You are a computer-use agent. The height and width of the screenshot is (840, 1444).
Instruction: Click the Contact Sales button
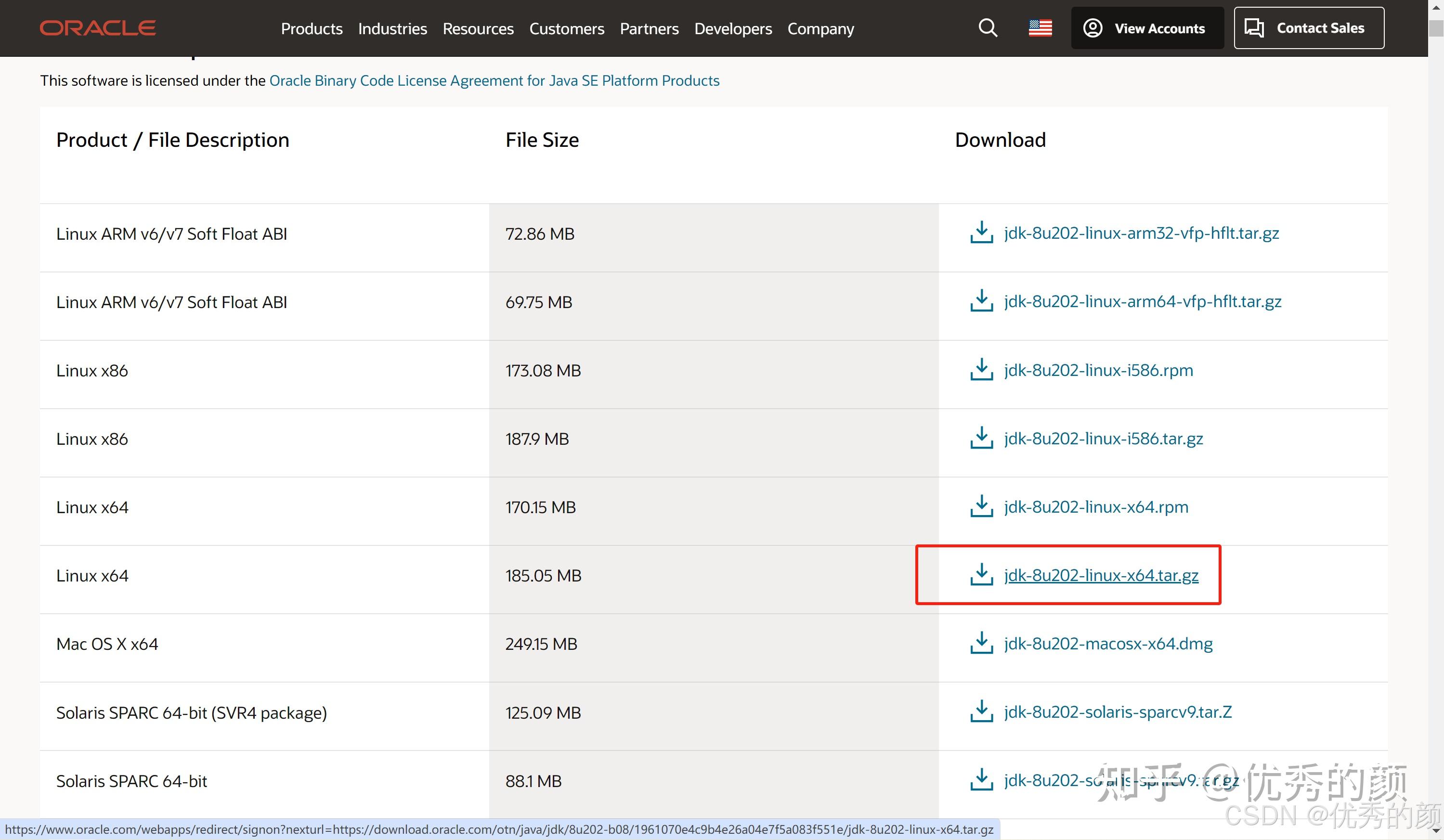[1308, 28]
